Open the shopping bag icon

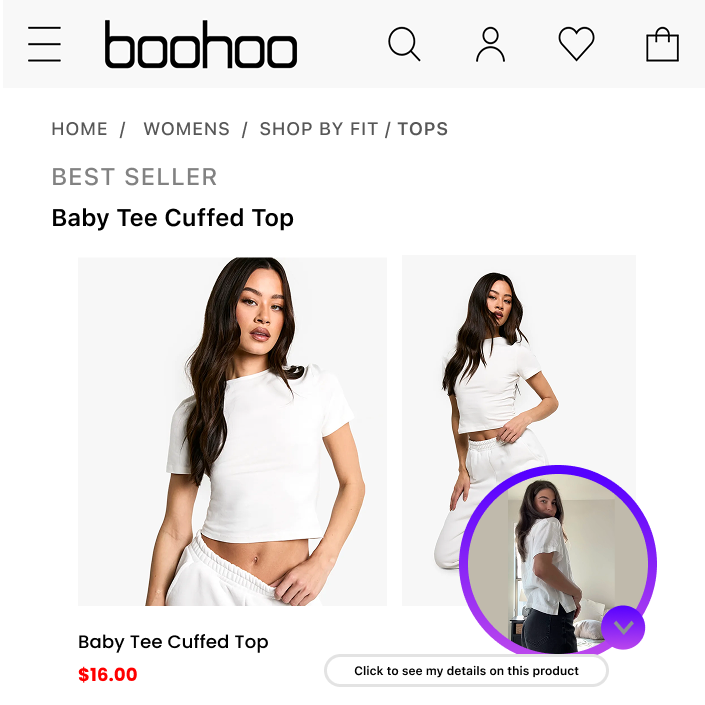pyautogui.click(x=662, y=44)
